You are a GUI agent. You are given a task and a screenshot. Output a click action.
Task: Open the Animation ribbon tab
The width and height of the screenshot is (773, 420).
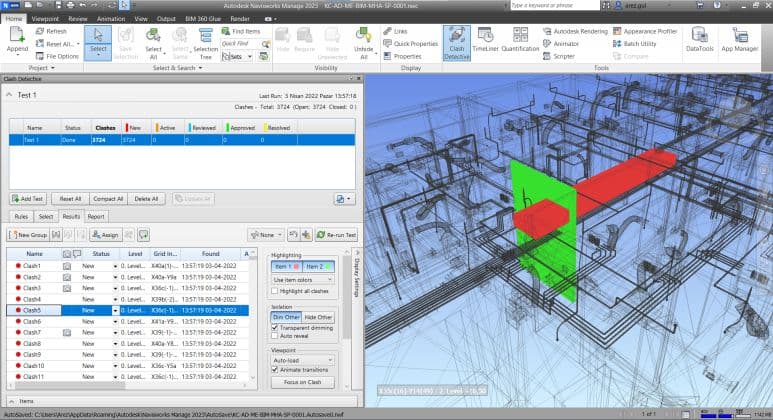[110, 19]
